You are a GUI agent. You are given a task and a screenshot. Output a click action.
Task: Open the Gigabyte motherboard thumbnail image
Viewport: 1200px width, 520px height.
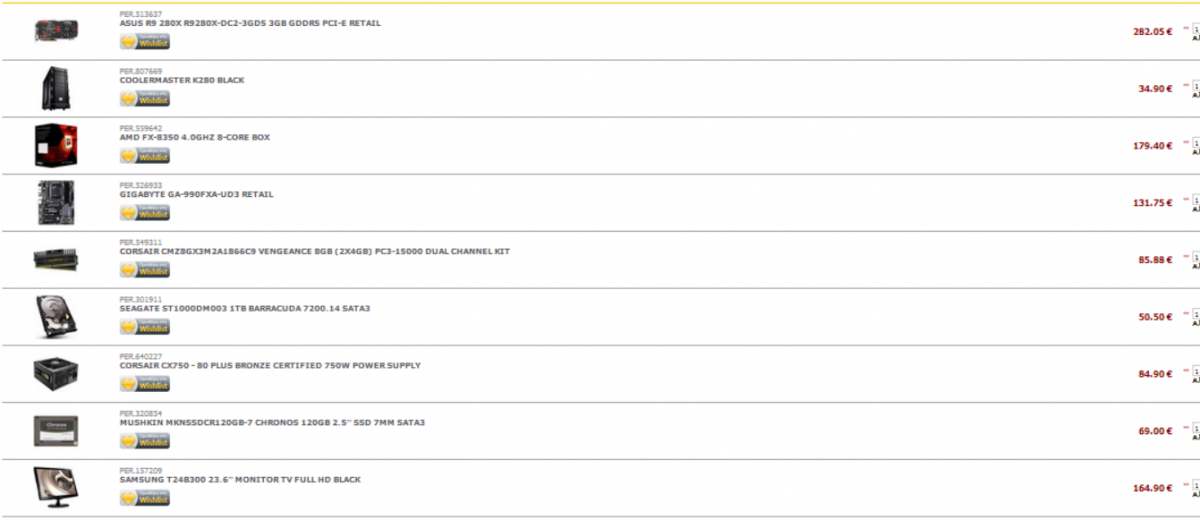56,202
